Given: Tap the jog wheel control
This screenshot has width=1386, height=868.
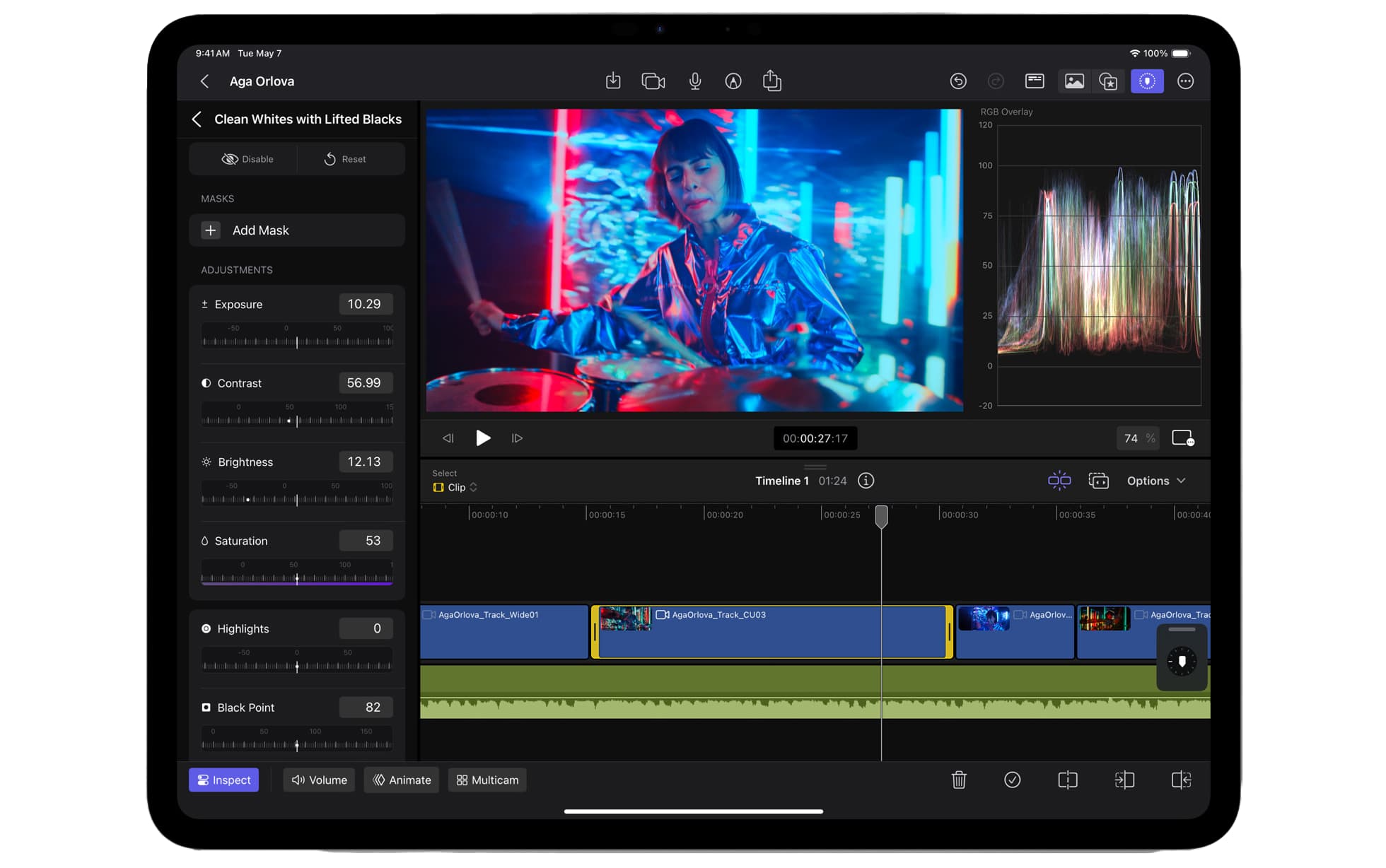Looking at the screenshot, I should pyautogui.click(x=1182, y=661).
